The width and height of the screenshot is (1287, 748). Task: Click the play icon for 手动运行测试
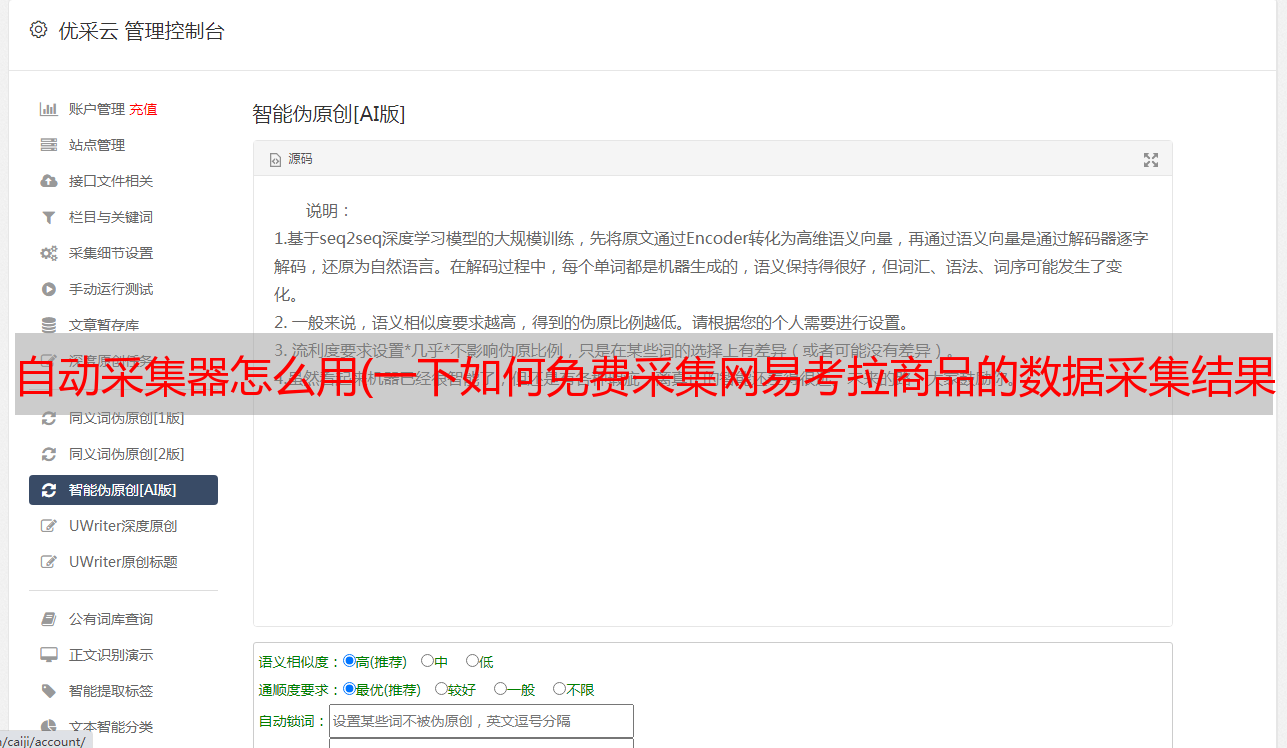click(48, 289)
